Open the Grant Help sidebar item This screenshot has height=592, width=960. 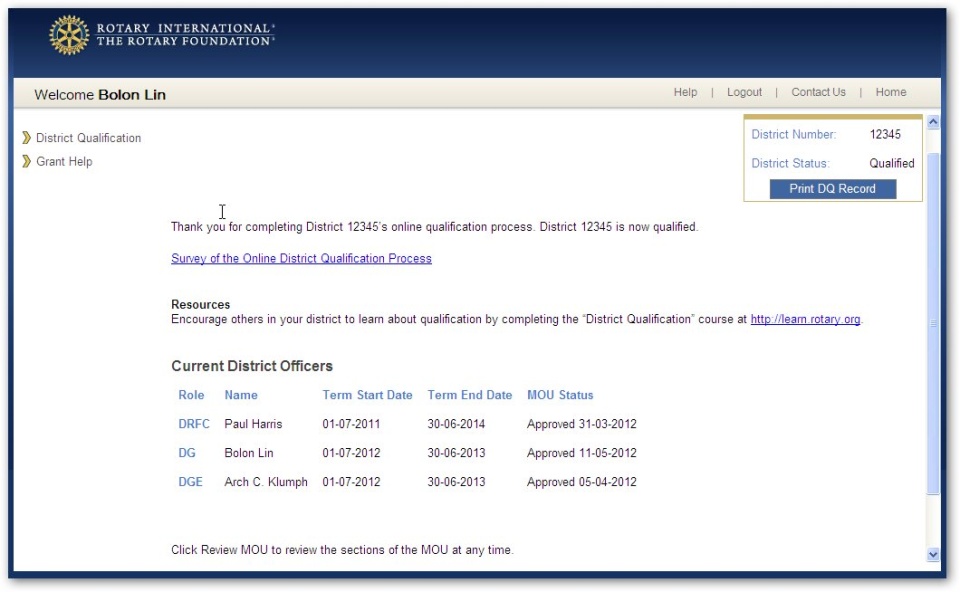64,162
